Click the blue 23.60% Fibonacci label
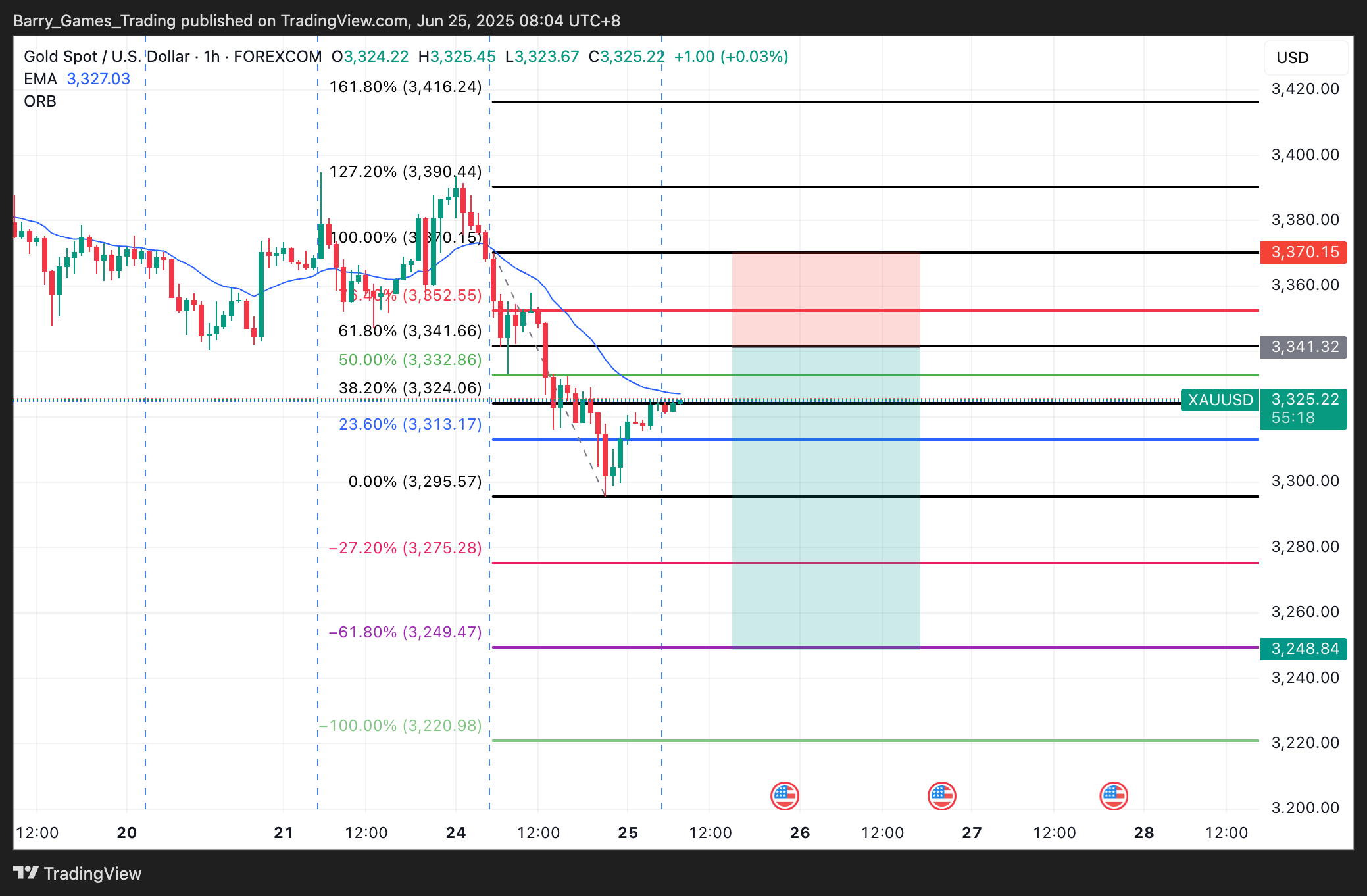Viewport: 1367px width, 896px height. click(x=410, y=424)
